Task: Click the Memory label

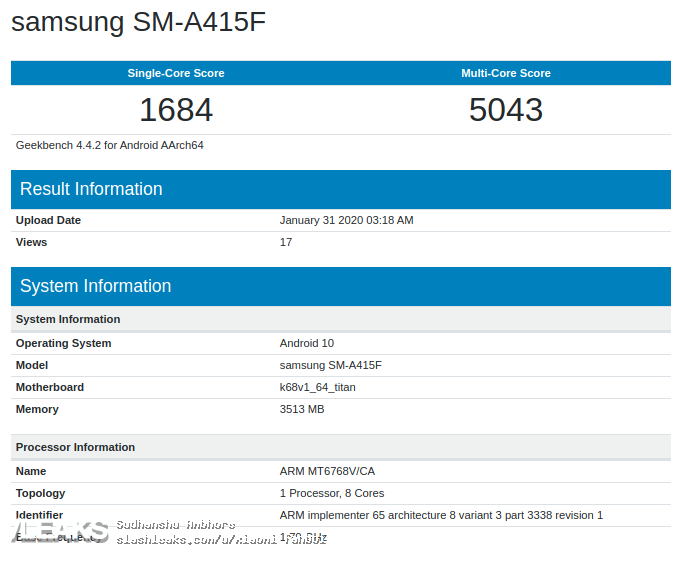Action: coord(37,409)
